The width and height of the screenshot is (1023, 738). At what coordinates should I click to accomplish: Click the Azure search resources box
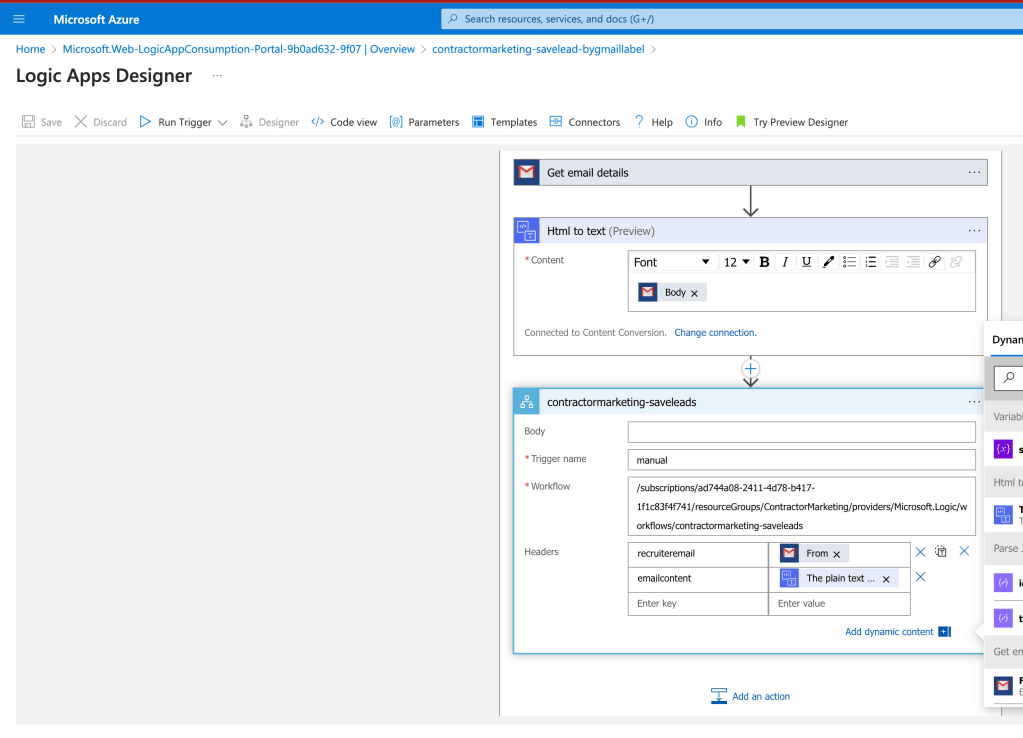pos(732,19)
